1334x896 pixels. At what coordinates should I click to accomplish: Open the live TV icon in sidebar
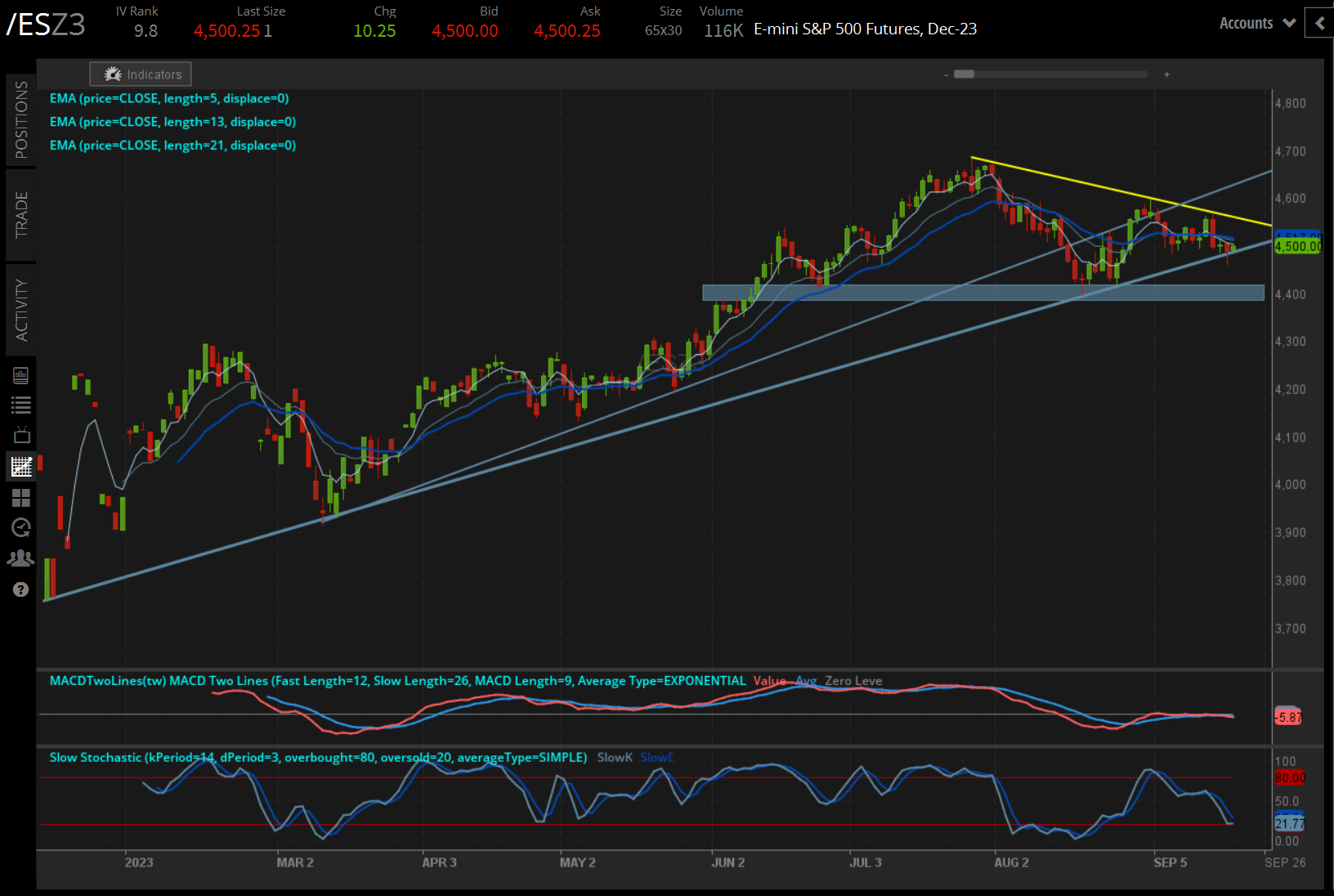point(21,435)
